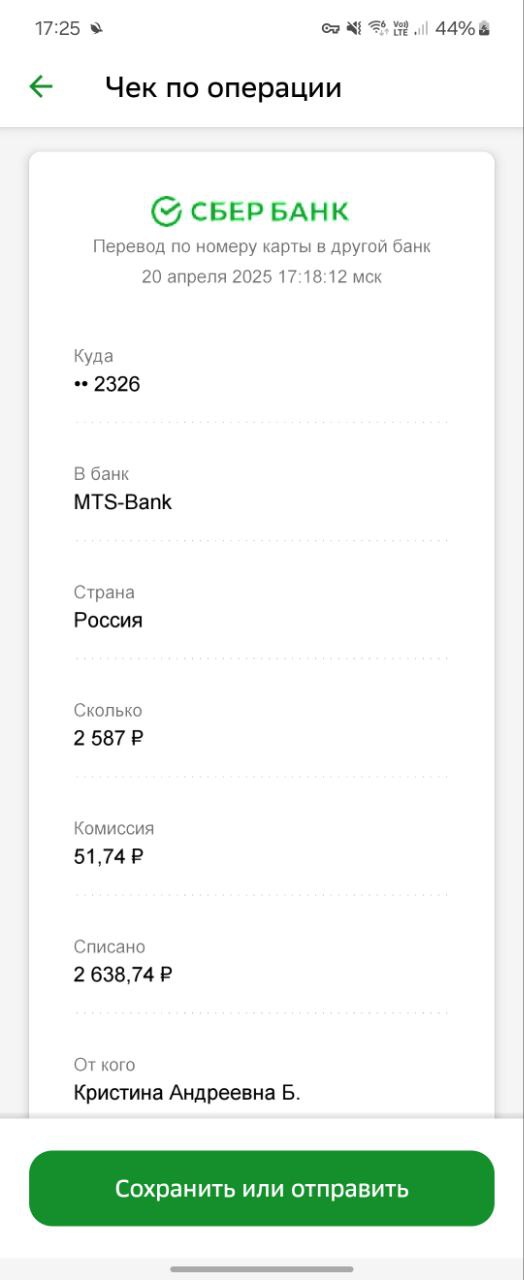Tap the bottom navigation gesture bar
Viewport: 524px width, 1280px height.
coord(262,1269)
